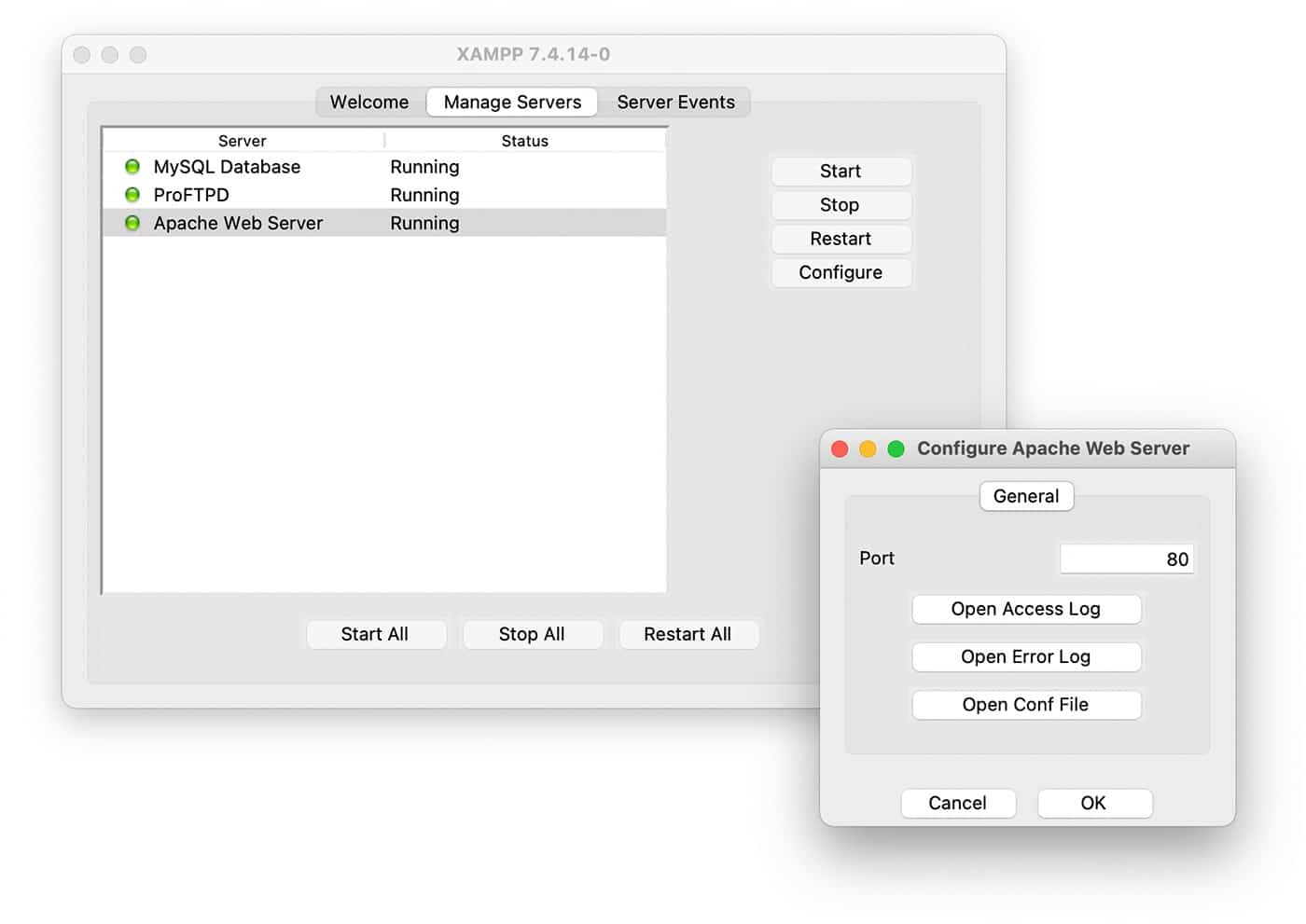Minimize the Configure Apache dialog with yellow button
Screen dimensions: 1306x924
coord(868,449)
